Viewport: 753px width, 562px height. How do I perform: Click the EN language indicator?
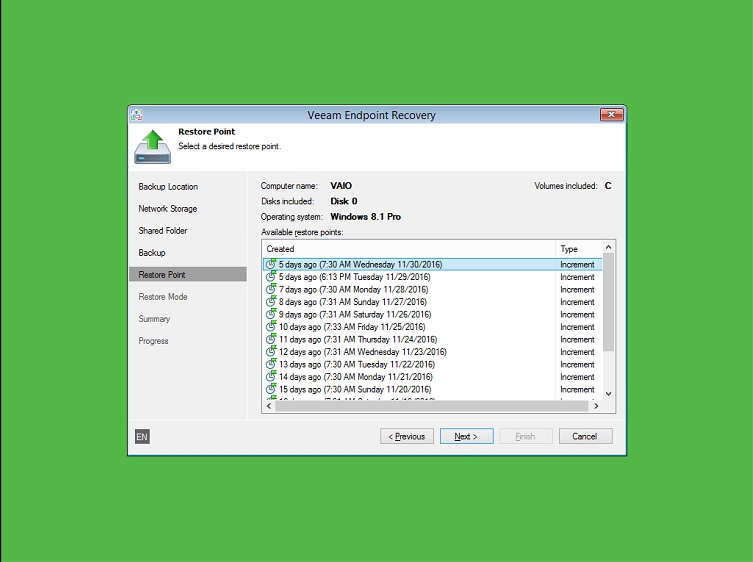click(142, 437)
